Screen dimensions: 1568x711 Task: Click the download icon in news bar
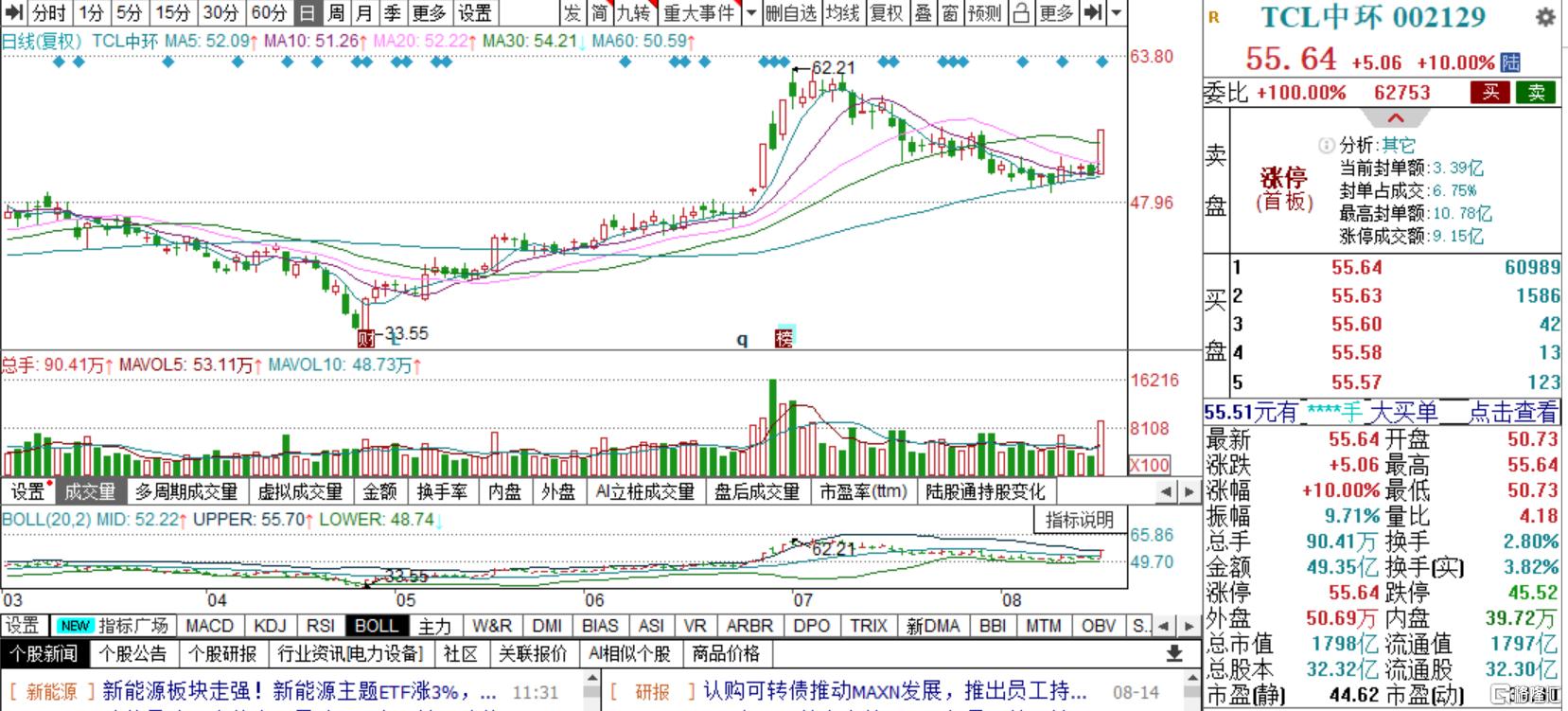(x=1173, y=653)
